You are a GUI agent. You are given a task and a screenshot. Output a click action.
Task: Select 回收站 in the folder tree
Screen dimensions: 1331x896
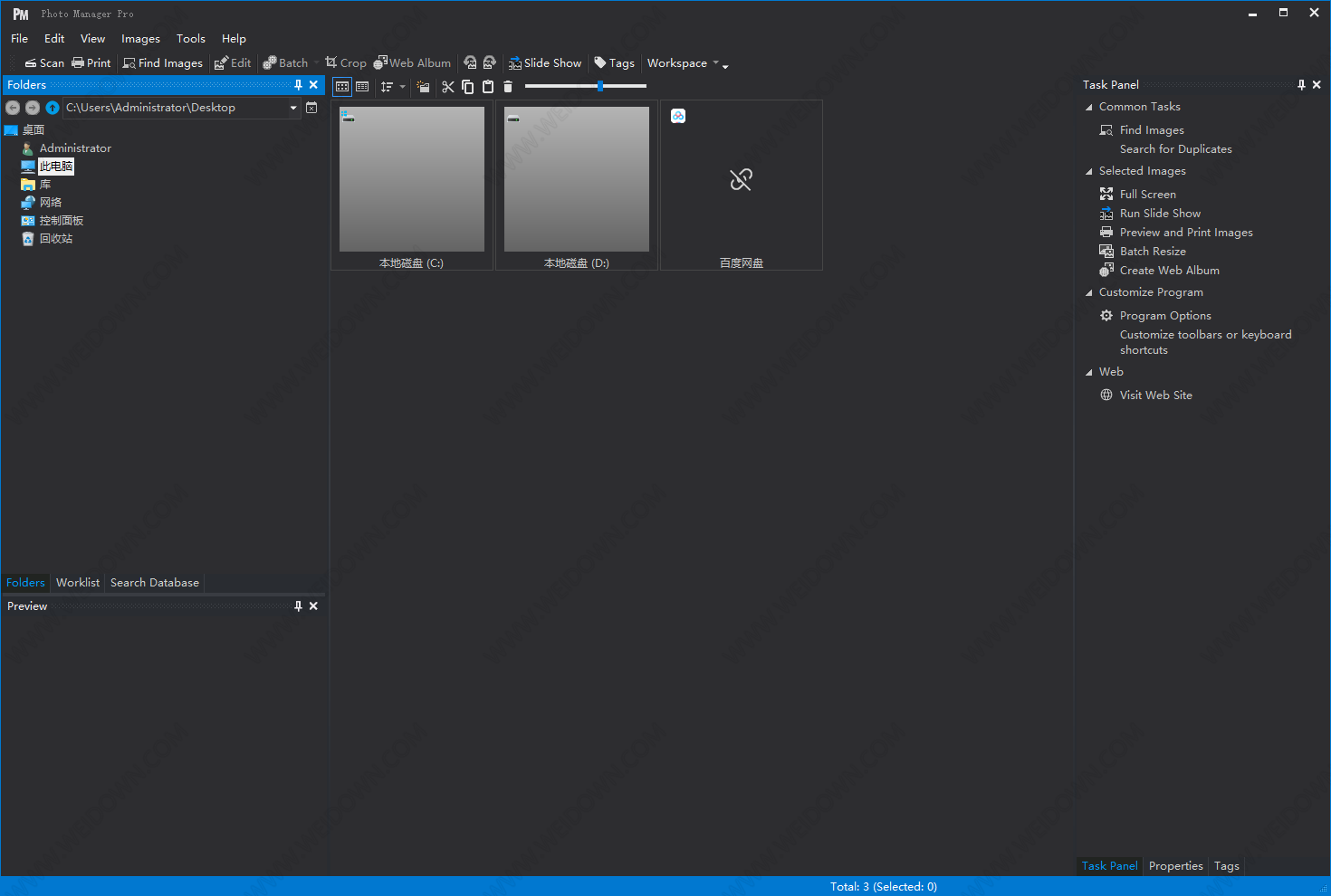click(x=56, y=239)
